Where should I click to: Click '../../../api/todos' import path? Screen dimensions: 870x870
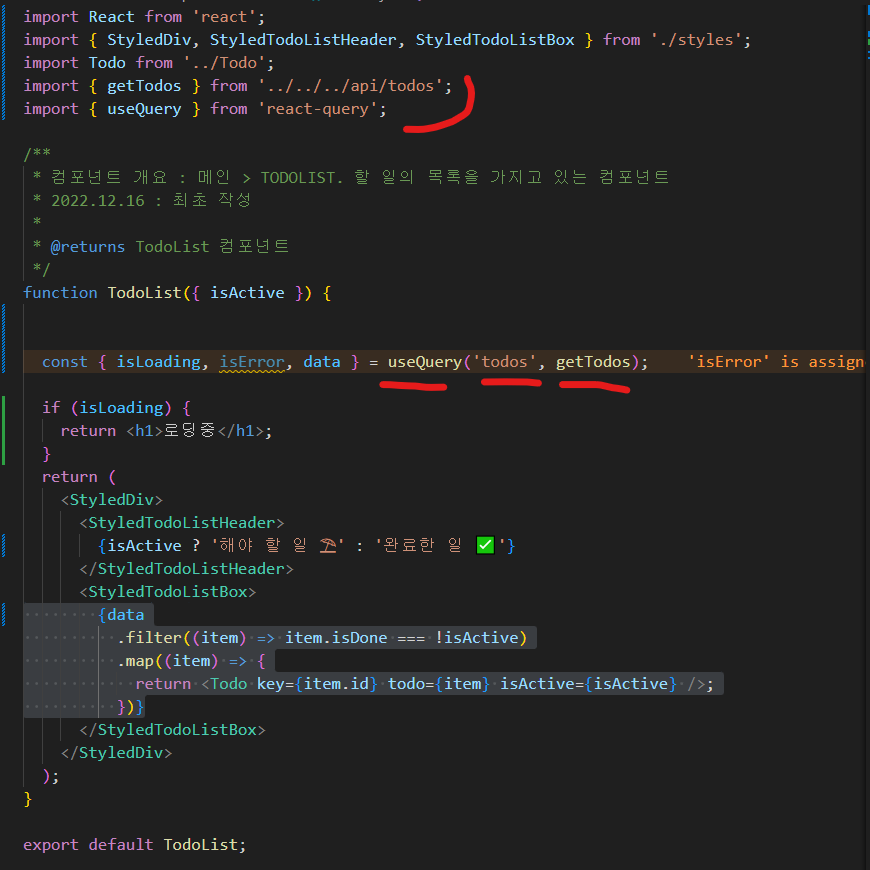(350, 86)
